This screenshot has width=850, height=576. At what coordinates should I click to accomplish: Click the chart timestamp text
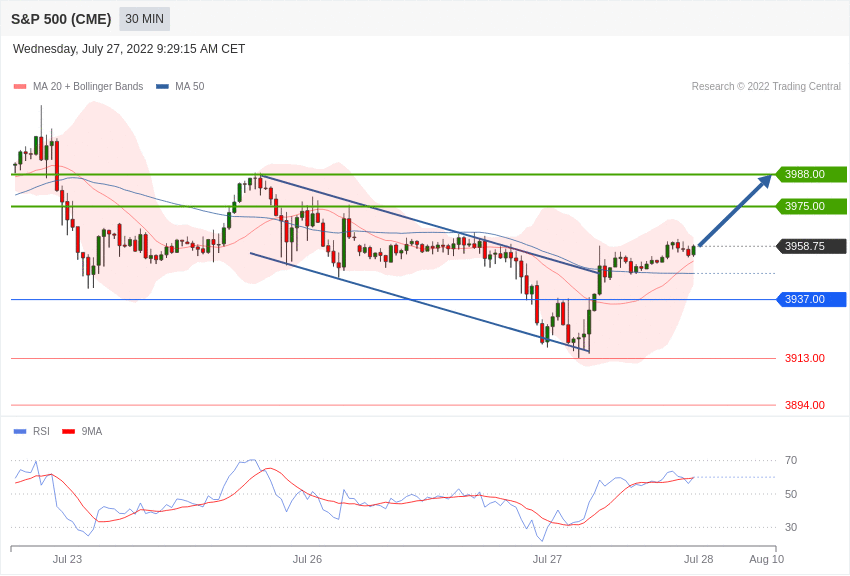click(129, 49)
